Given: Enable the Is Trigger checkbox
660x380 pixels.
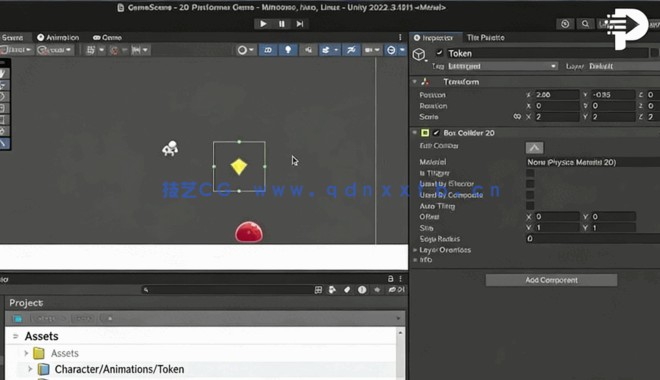Looking at the screenshot, I should 530,173.
